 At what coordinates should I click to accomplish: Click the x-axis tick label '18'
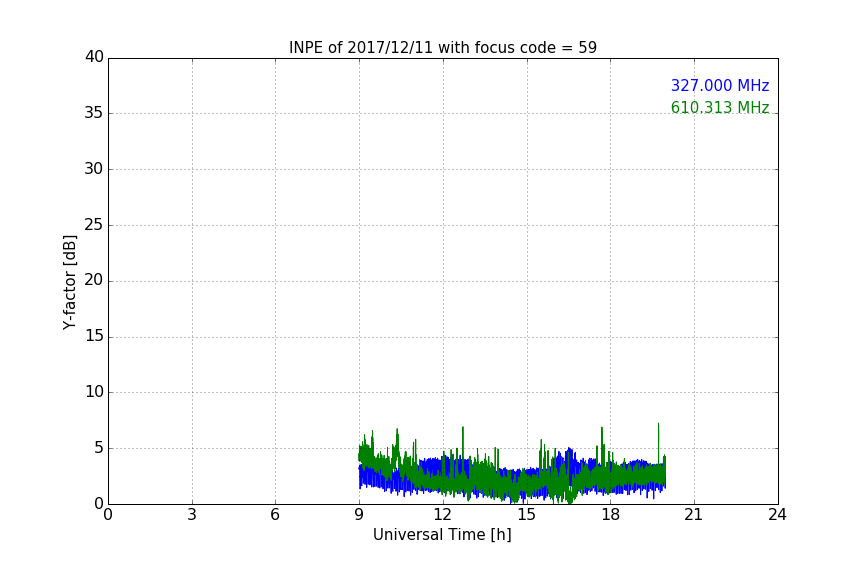[x=611, y=515]
